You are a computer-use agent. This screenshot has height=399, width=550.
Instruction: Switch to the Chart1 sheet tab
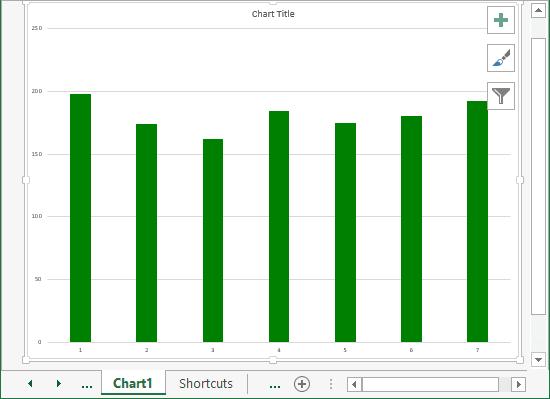(133, 383)
